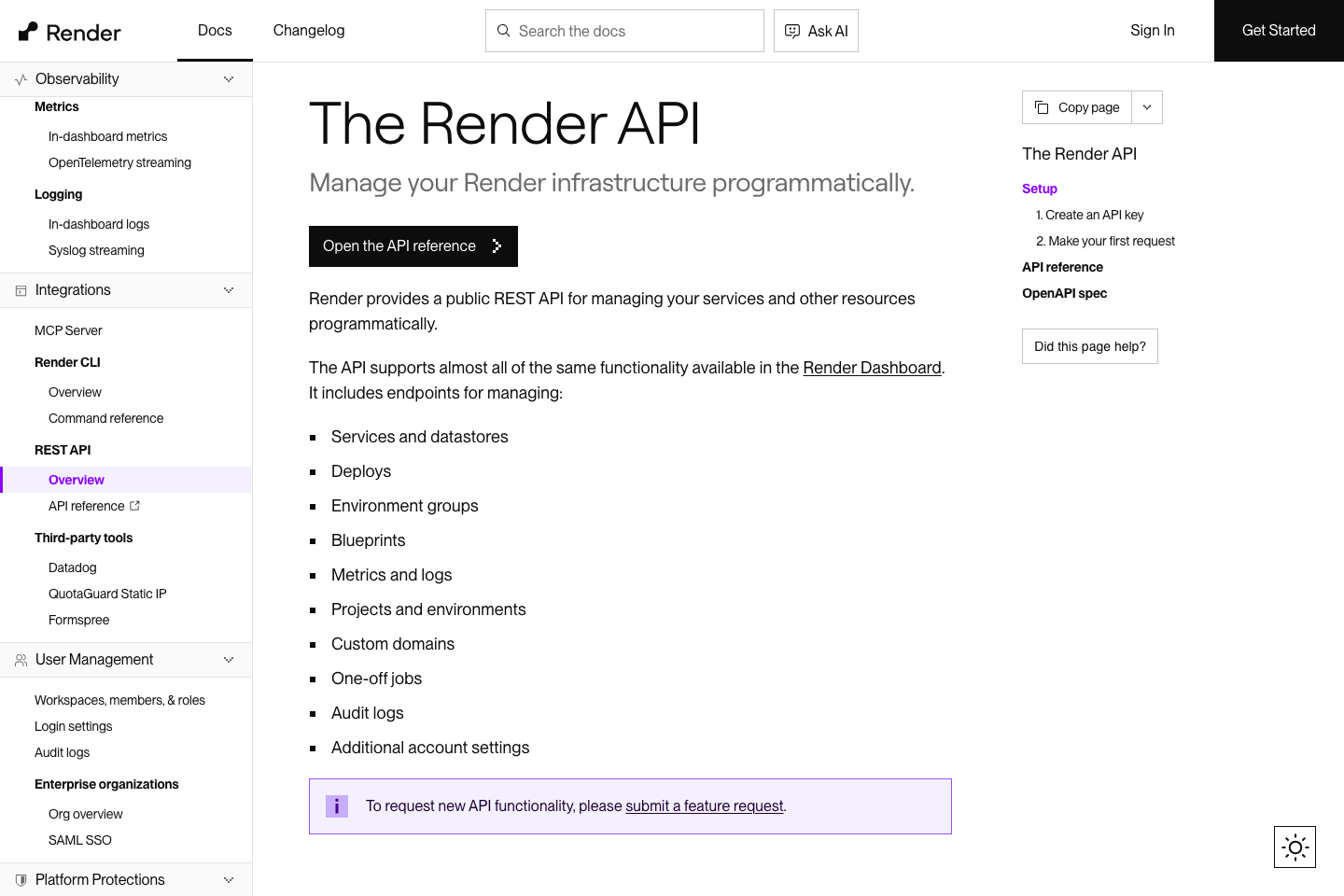1344x896 pixels.
Task: Expand the Platform Protections section
Action: tap(229, 879)
